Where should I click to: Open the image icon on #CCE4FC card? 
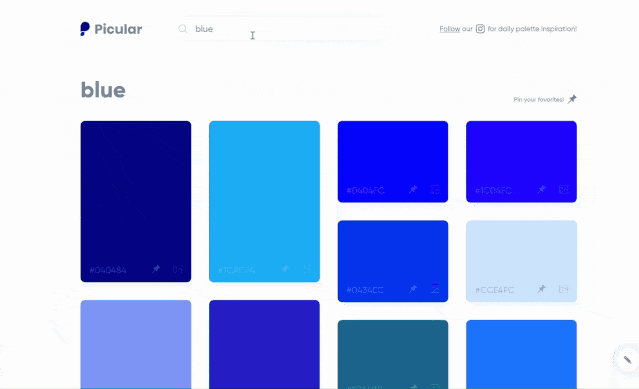[x=564, y=289]
